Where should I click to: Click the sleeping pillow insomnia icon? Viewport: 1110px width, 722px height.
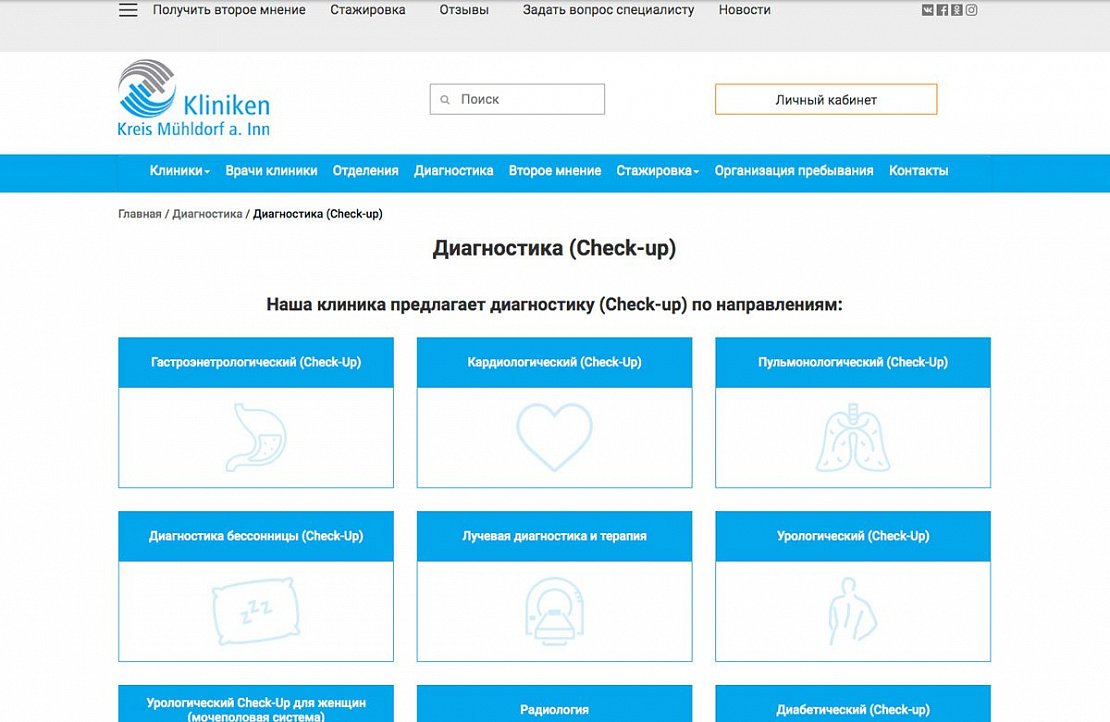[256, 610]
